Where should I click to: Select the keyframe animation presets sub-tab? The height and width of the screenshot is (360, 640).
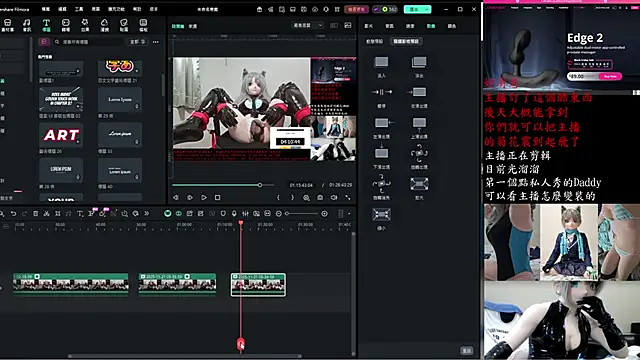tap(406, 41)
